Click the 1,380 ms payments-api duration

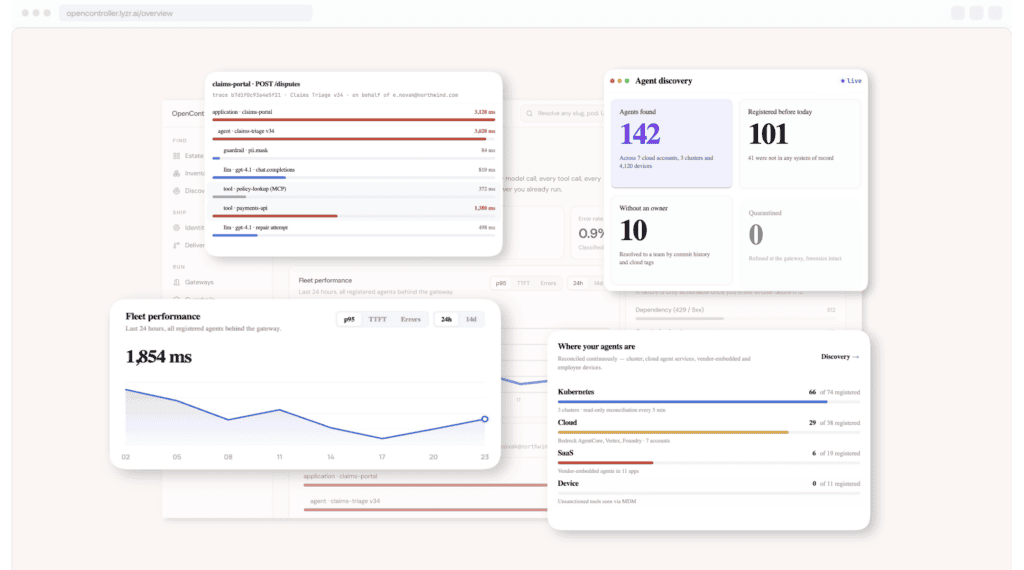click(x=485, y=208)
